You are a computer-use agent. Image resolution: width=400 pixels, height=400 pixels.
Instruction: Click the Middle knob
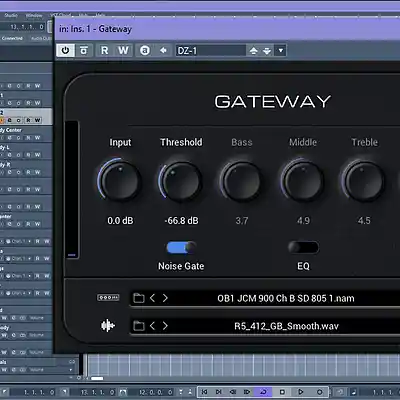click(x=302, y=182)
